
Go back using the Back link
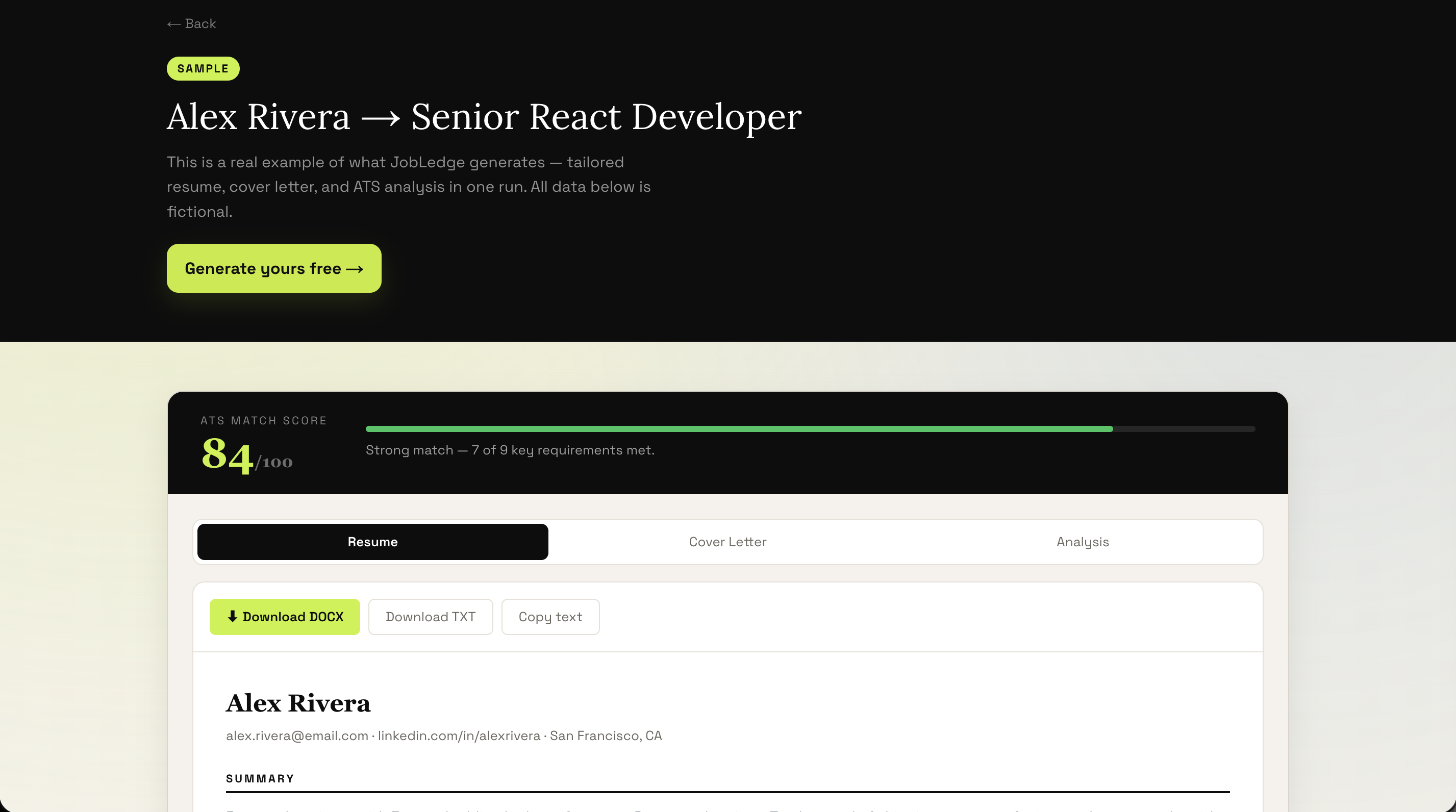192,24
